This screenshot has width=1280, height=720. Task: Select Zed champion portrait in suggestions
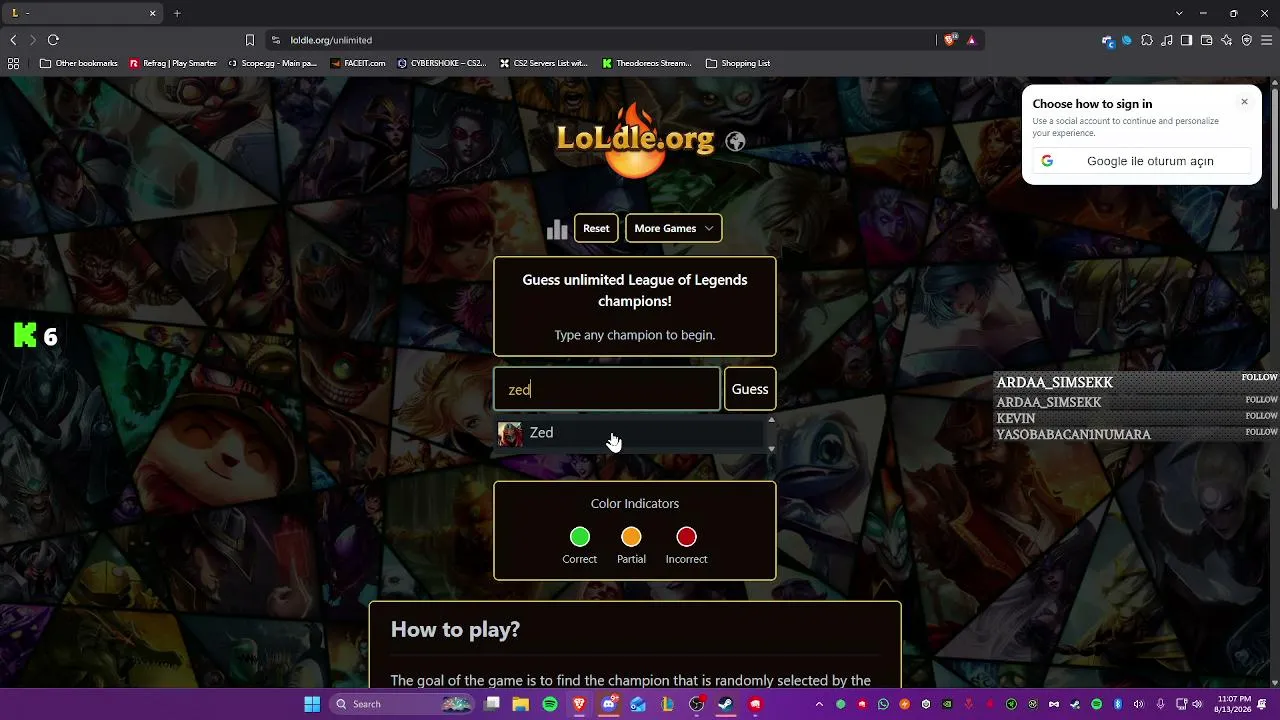point(510,433)
